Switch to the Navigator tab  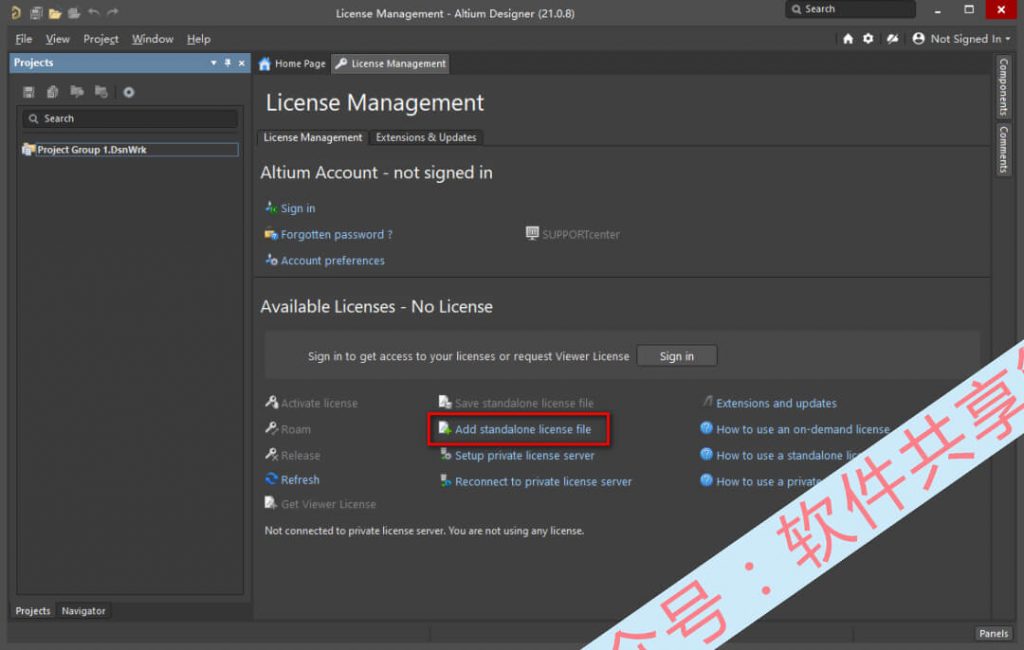pyautogui.click(x=84, y=610)
